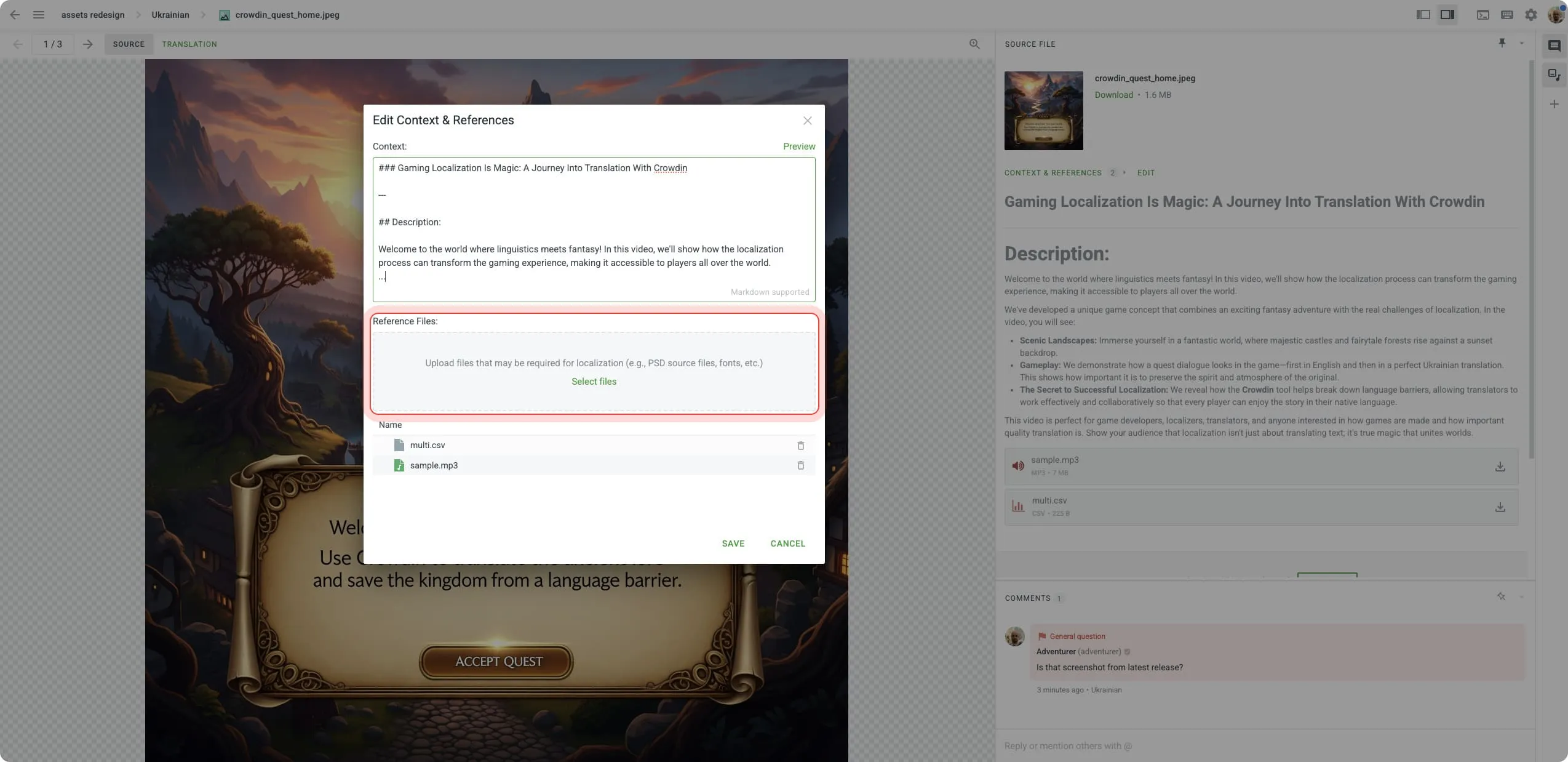Collapse the Comments panel dropdown arrow

(1521, 597)
